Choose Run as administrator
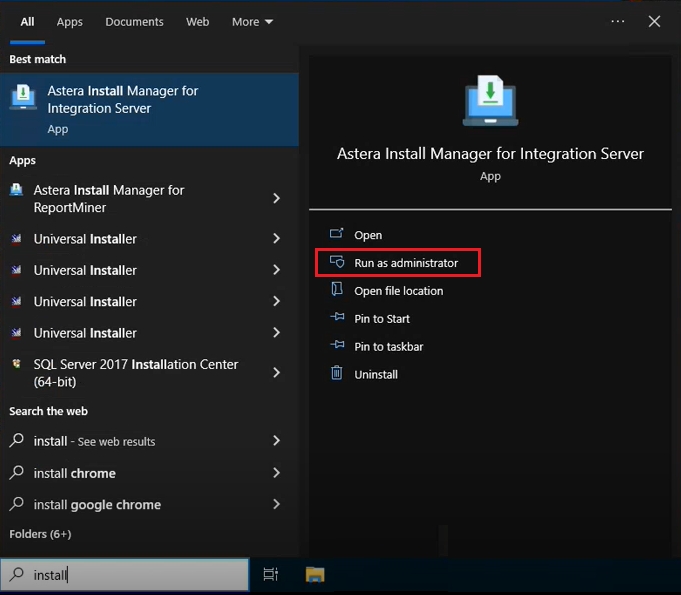 click(x=405, y=263)
